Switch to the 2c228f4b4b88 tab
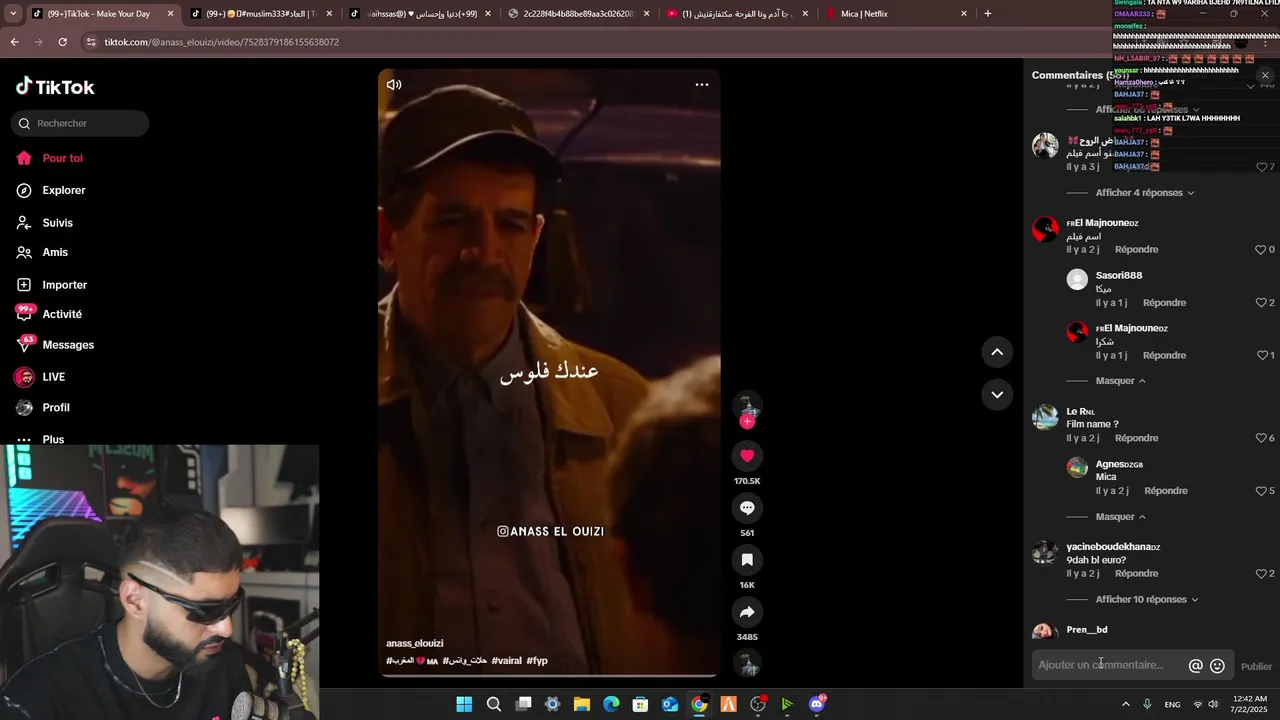The width and height of the screenshot is (1280, 720). coord(578,14)
